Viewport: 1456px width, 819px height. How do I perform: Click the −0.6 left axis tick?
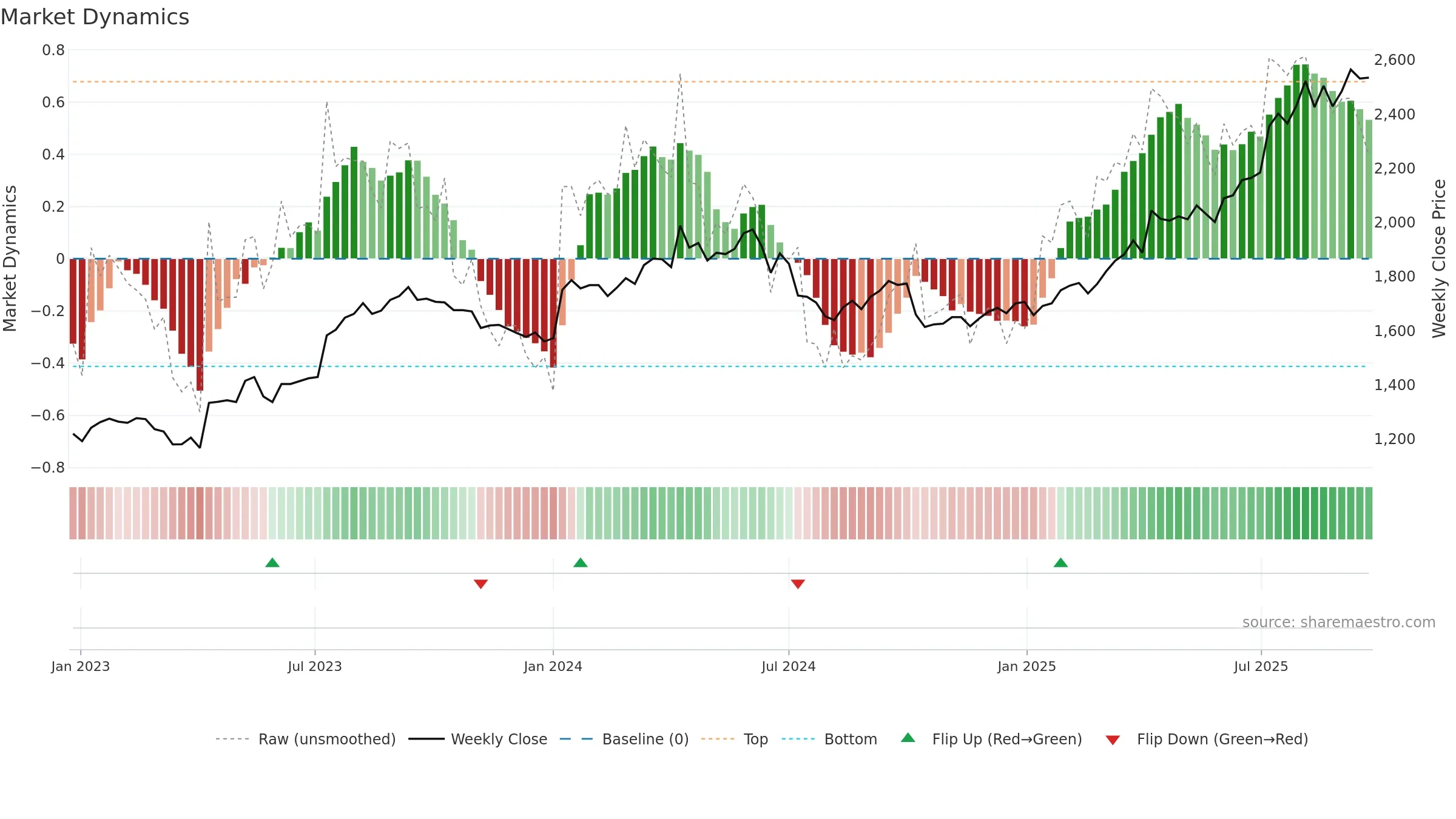[x=47, y=416]
